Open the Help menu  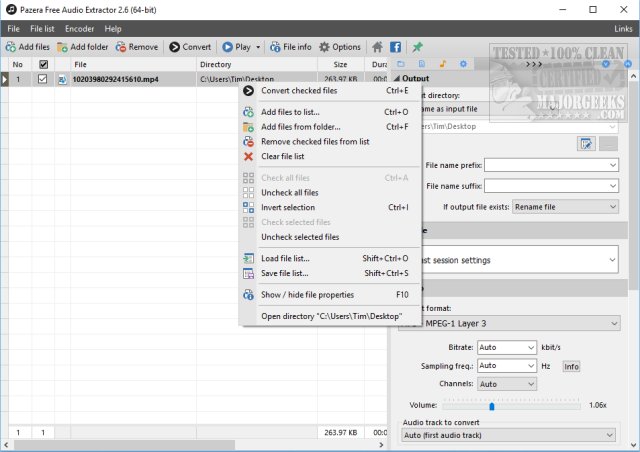113,29
